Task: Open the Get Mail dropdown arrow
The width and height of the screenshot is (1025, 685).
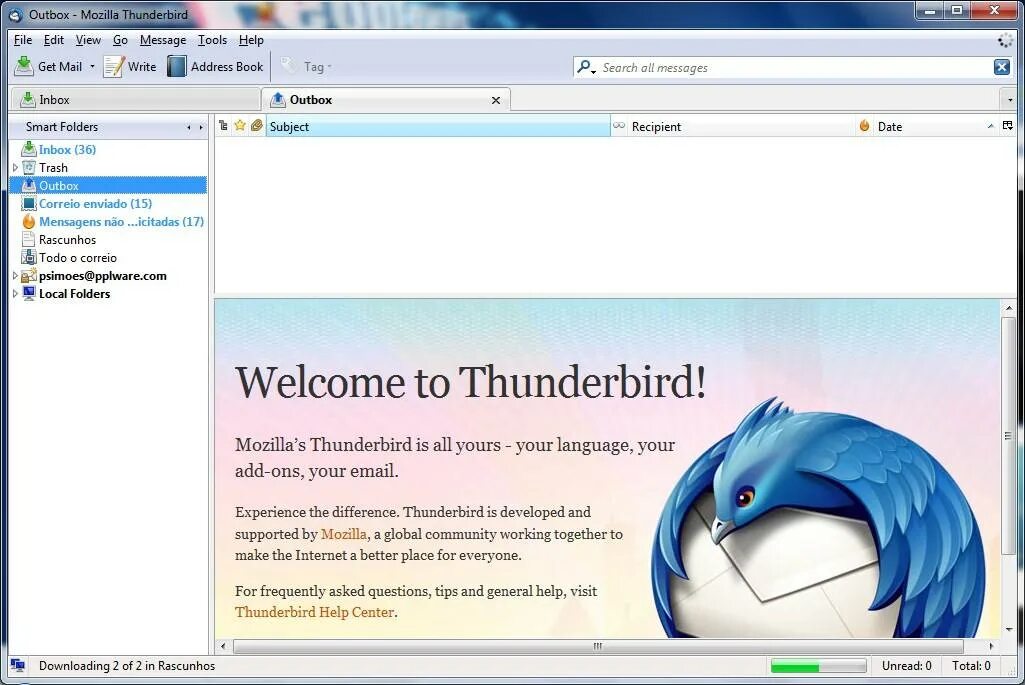Action: point(92,67)
